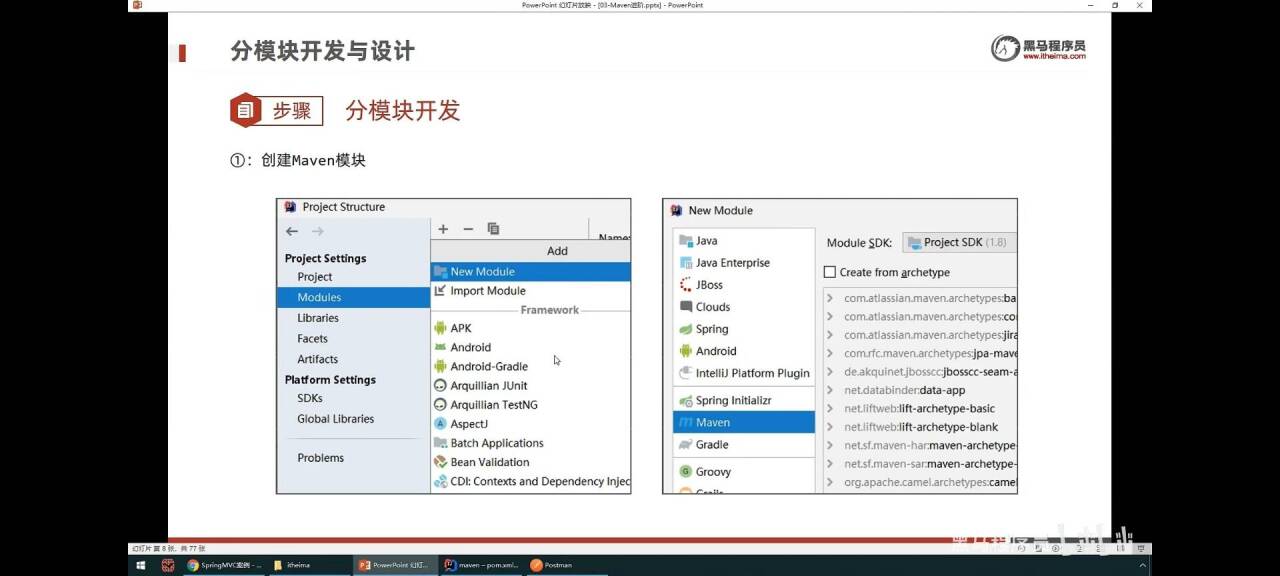Click the slide title 分模块开发与设计
This screenshot has height=576, width=1280.
pos(322,51)
